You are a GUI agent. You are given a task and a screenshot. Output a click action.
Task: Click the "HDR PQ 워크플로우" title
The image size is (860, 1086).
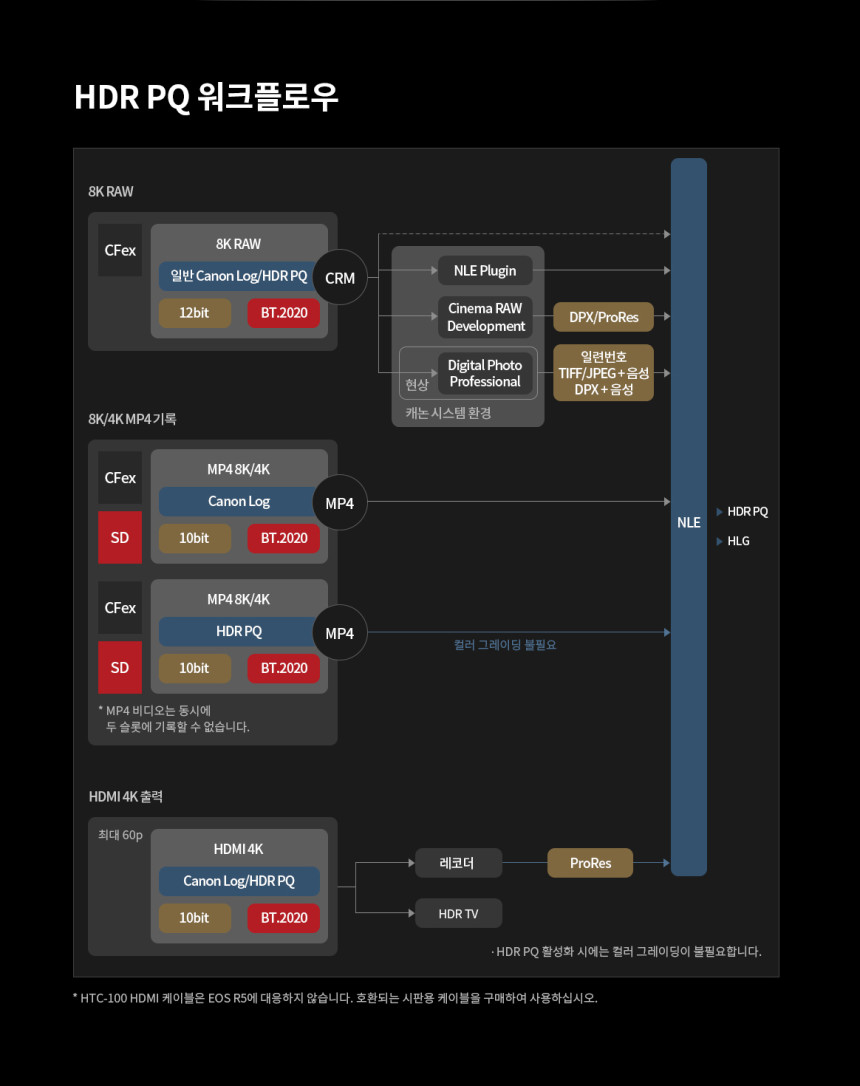pyautogui.click(x=206, y=97)
